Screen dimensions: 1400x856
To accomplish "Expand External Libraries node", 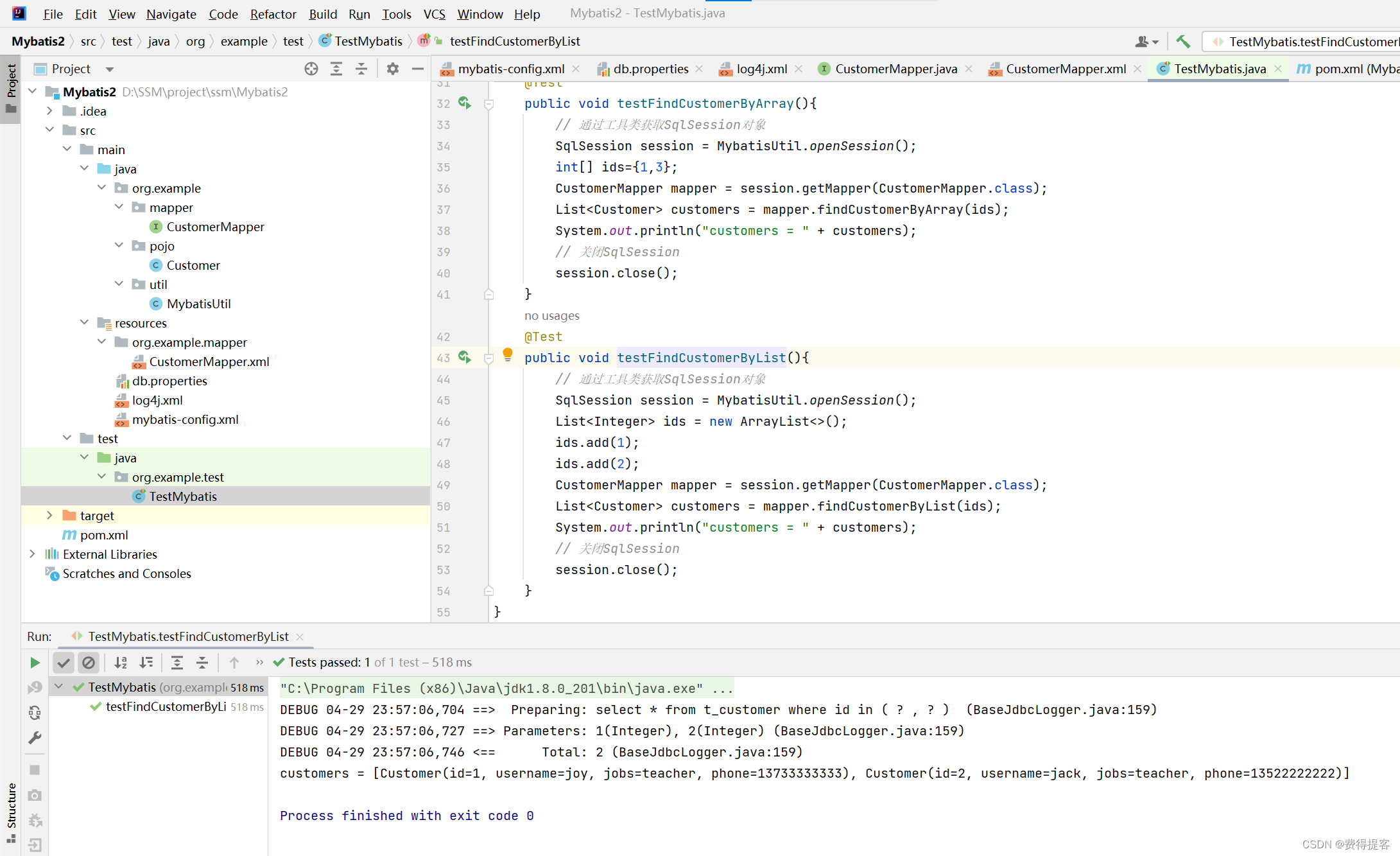I will 32,554.
